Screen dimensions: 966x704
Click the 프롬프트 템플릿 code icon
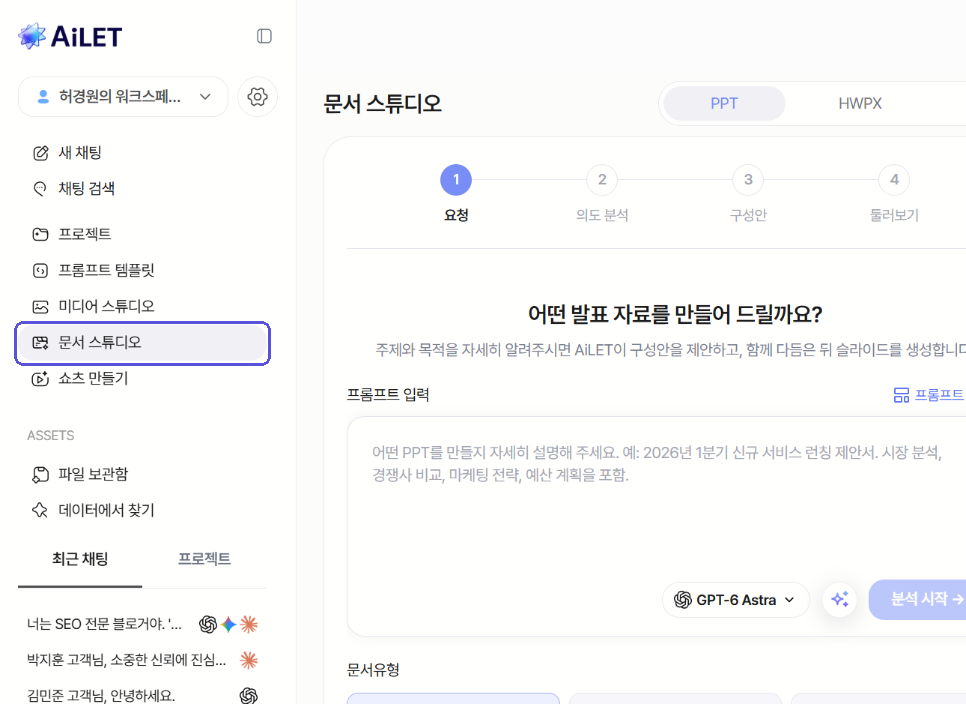[x=40, y=270]
